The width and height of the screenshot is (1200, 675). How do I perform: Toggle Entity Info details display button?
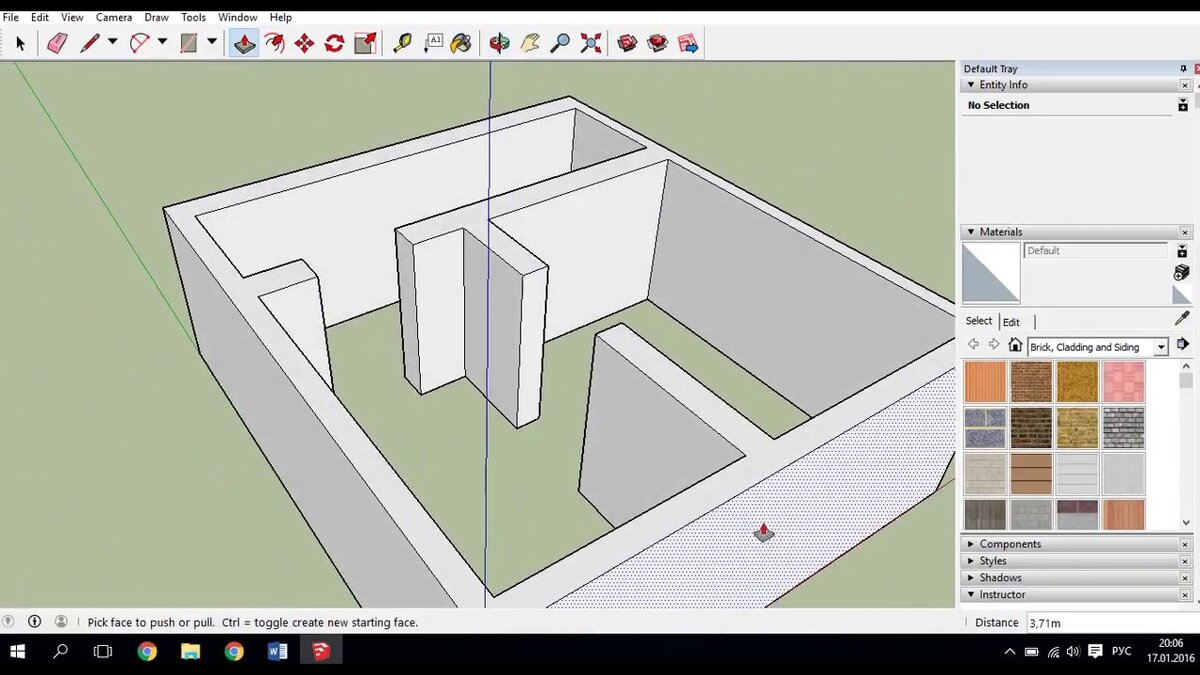pyautogui.click(x=1183, y=105)
